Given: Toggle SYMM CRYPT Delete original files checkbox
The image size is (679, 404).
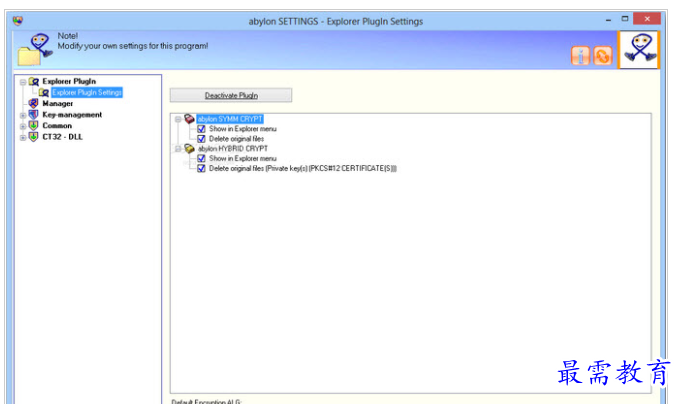Looking at the screenshot, I should [201, 139].
